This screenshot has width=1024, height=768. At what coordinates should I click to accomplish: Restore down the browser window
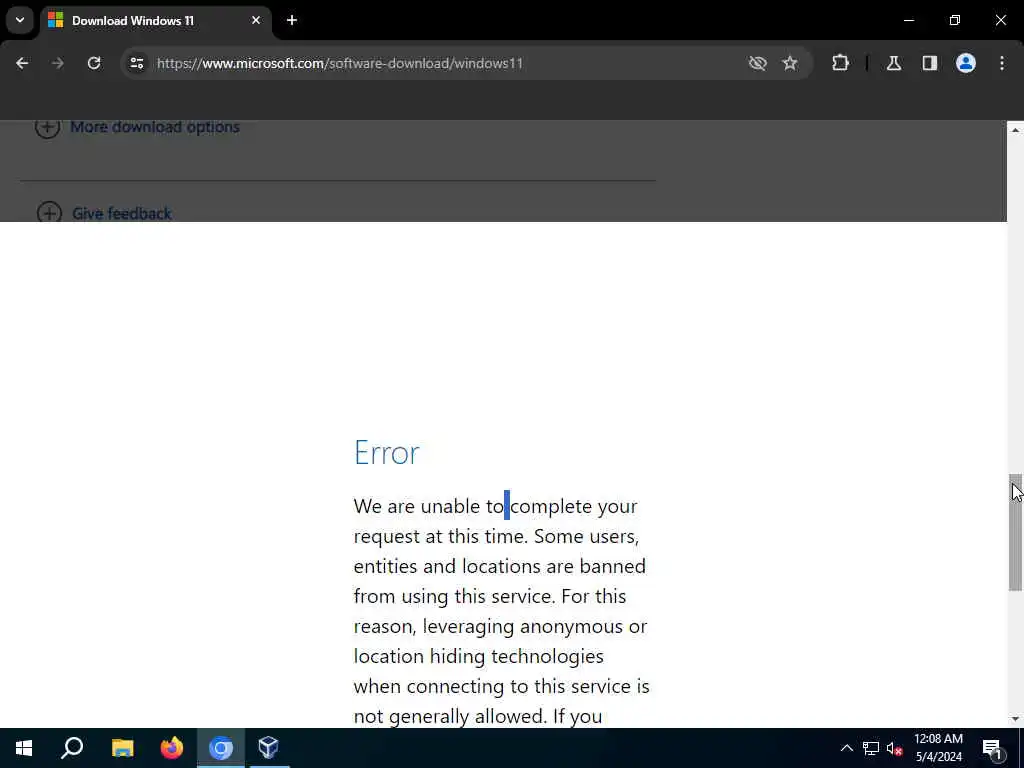tap(955, 20)
